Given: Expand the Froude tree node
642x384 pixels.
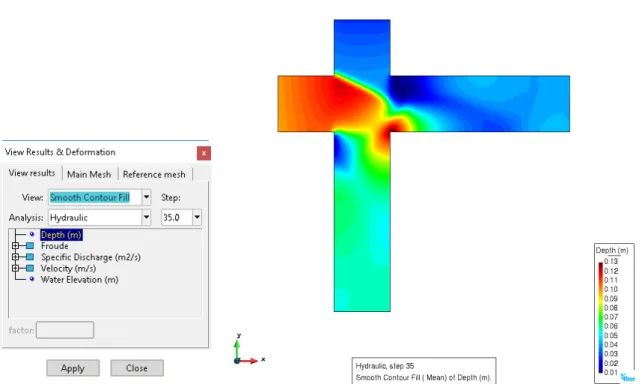Looking at the screenshot, I should point(16,246).
